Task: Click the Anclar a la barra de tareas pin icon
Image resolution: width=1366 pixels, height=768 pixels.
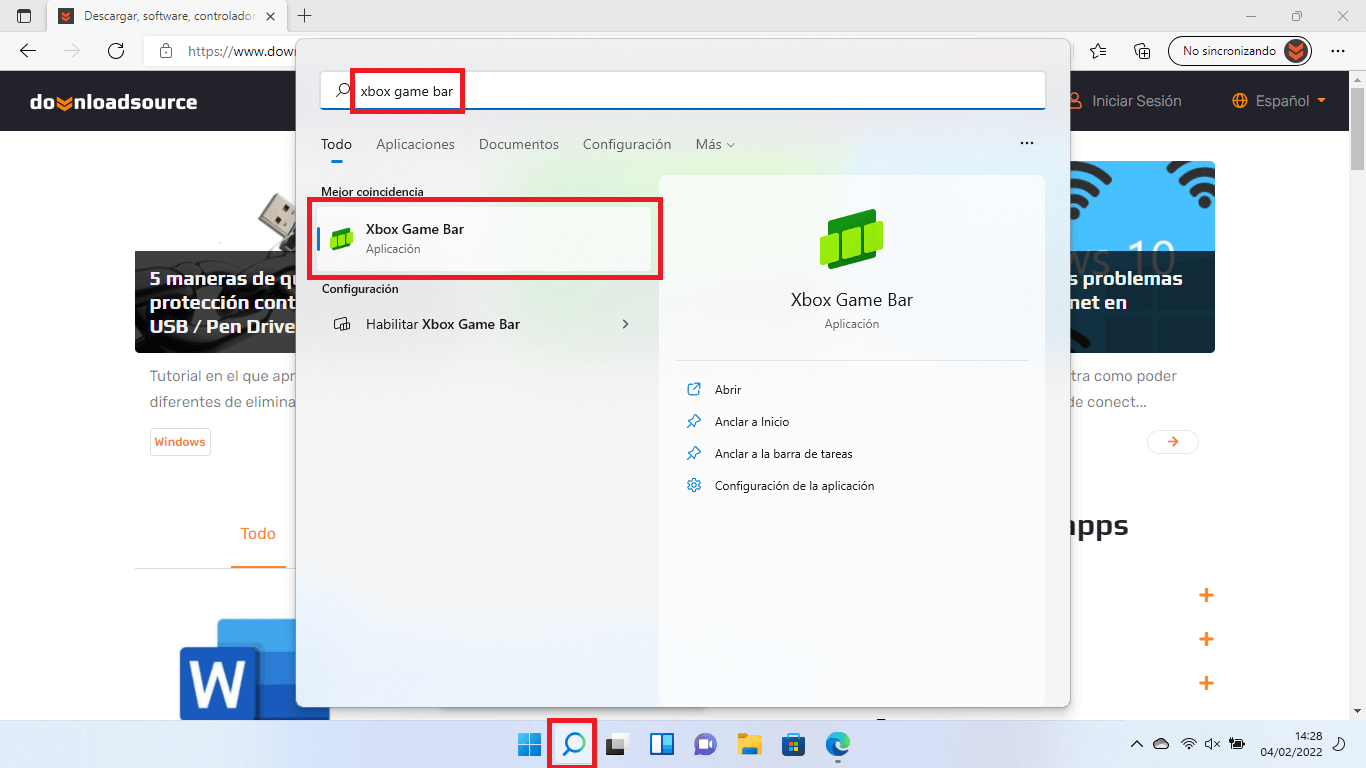Action: 694,453
